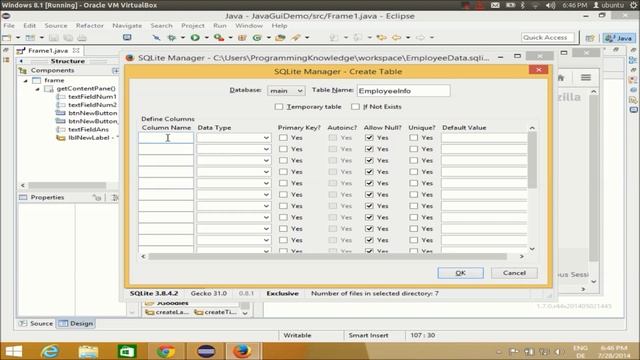The image size is (640, 360).
Task: Open the SQLite Manager hamburger menu icon
Action: point(586,78)
